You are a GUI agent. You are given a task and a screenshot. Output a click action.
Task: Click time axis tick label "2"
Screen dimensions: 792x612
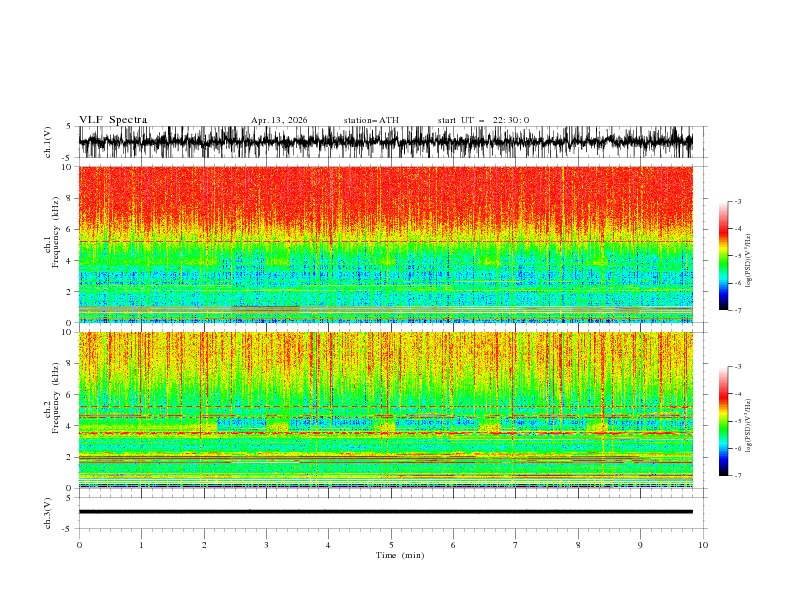(204, 545)
